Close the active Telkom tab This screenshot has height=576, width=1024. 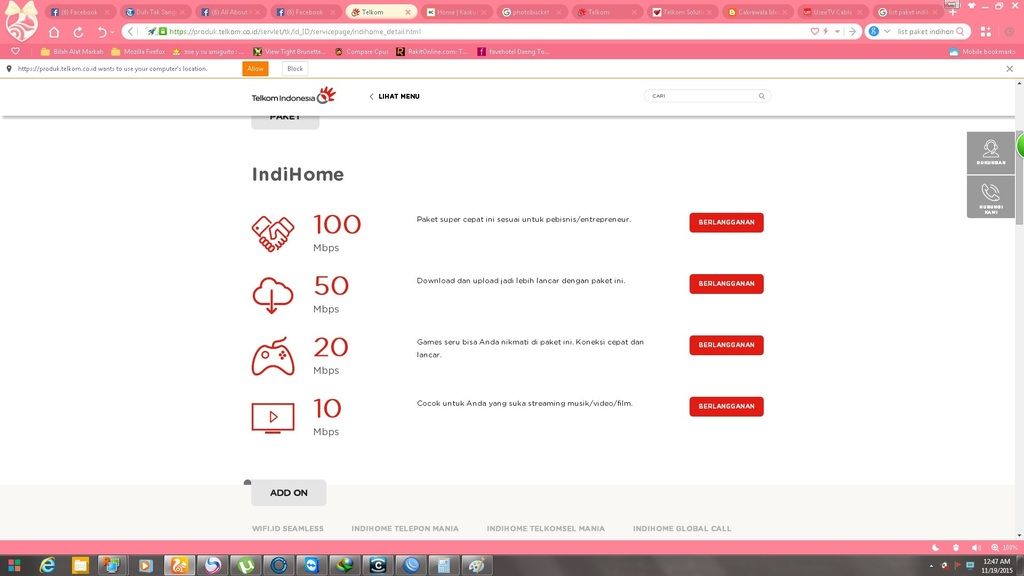click(x=408, y=12)
